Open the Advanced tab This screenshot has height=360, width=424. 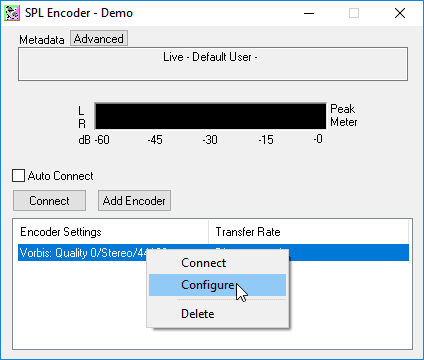99,39
